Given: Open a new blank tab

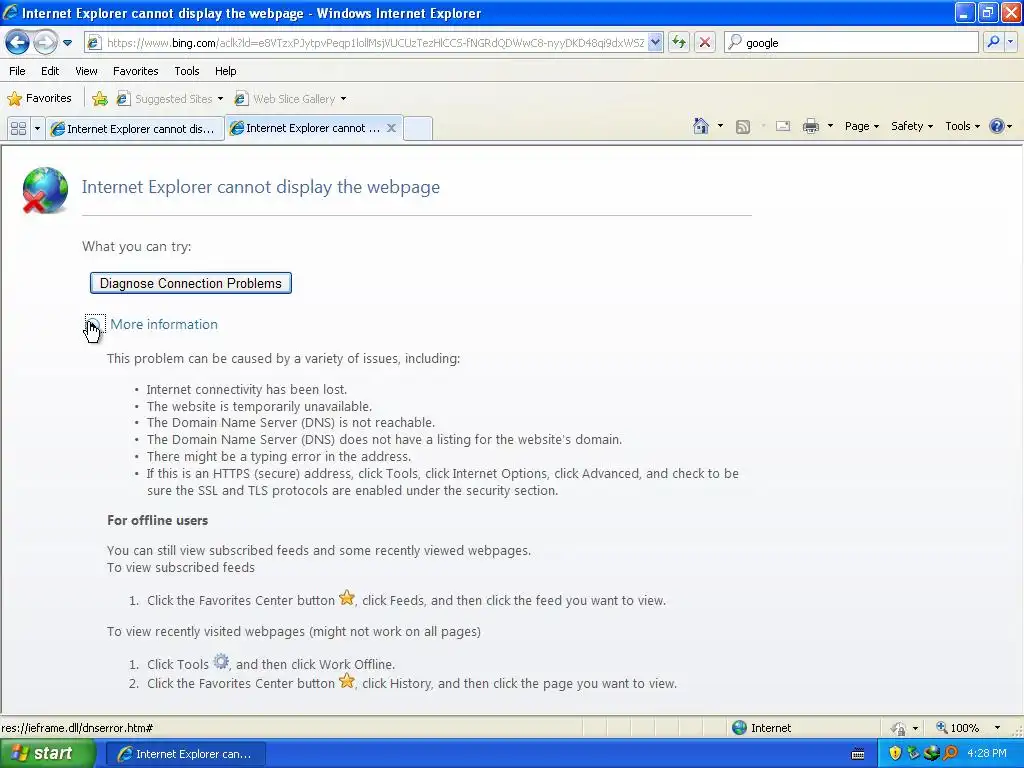Looking at the screenshot, I should coord(418,128).
